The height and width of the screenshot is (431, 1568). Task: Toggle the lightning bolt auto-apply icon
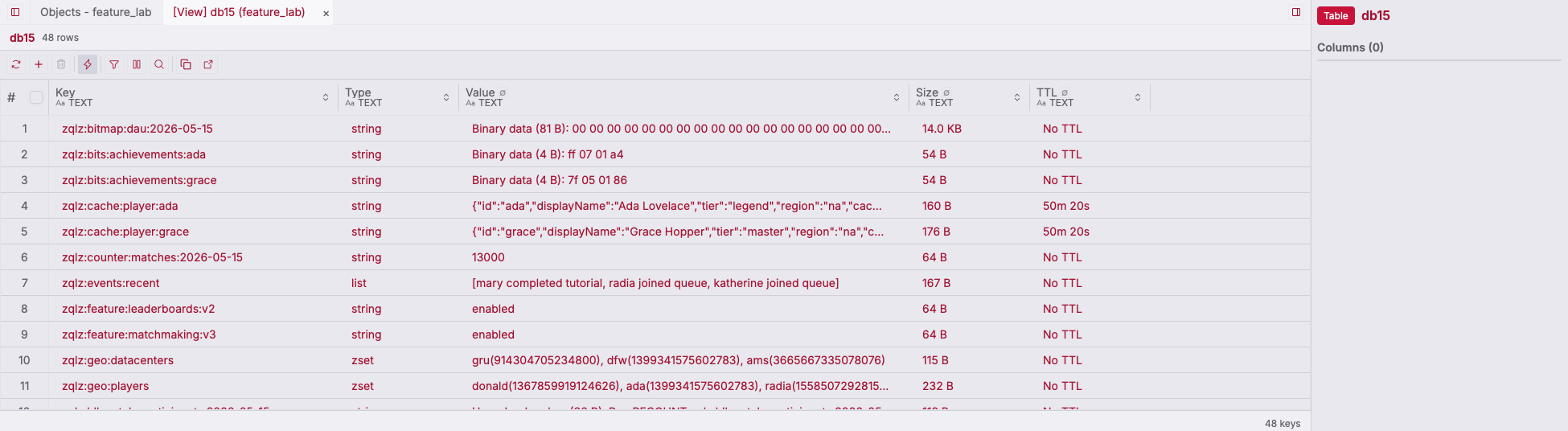coord(88,64)
